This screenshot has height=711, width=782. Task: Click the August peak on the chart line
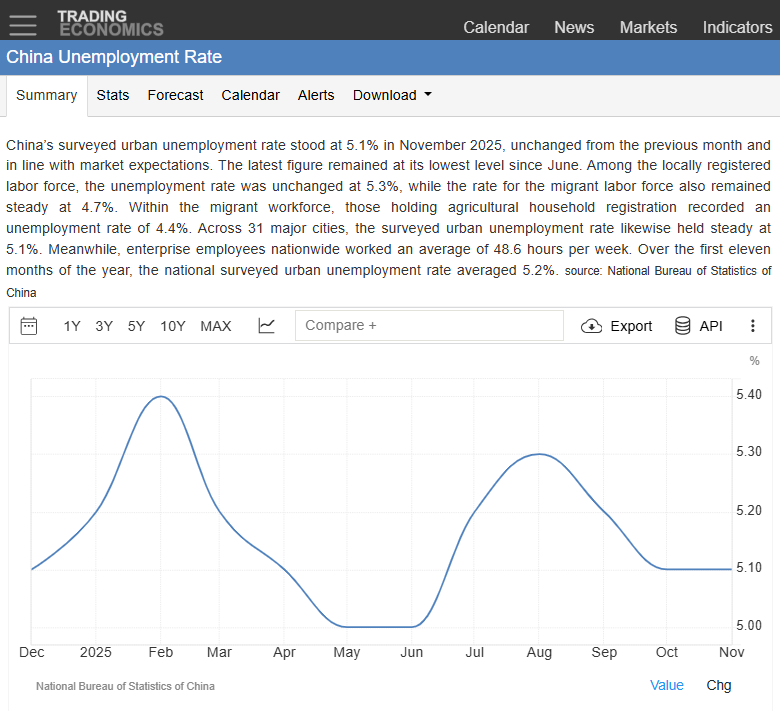coord(539,454)
